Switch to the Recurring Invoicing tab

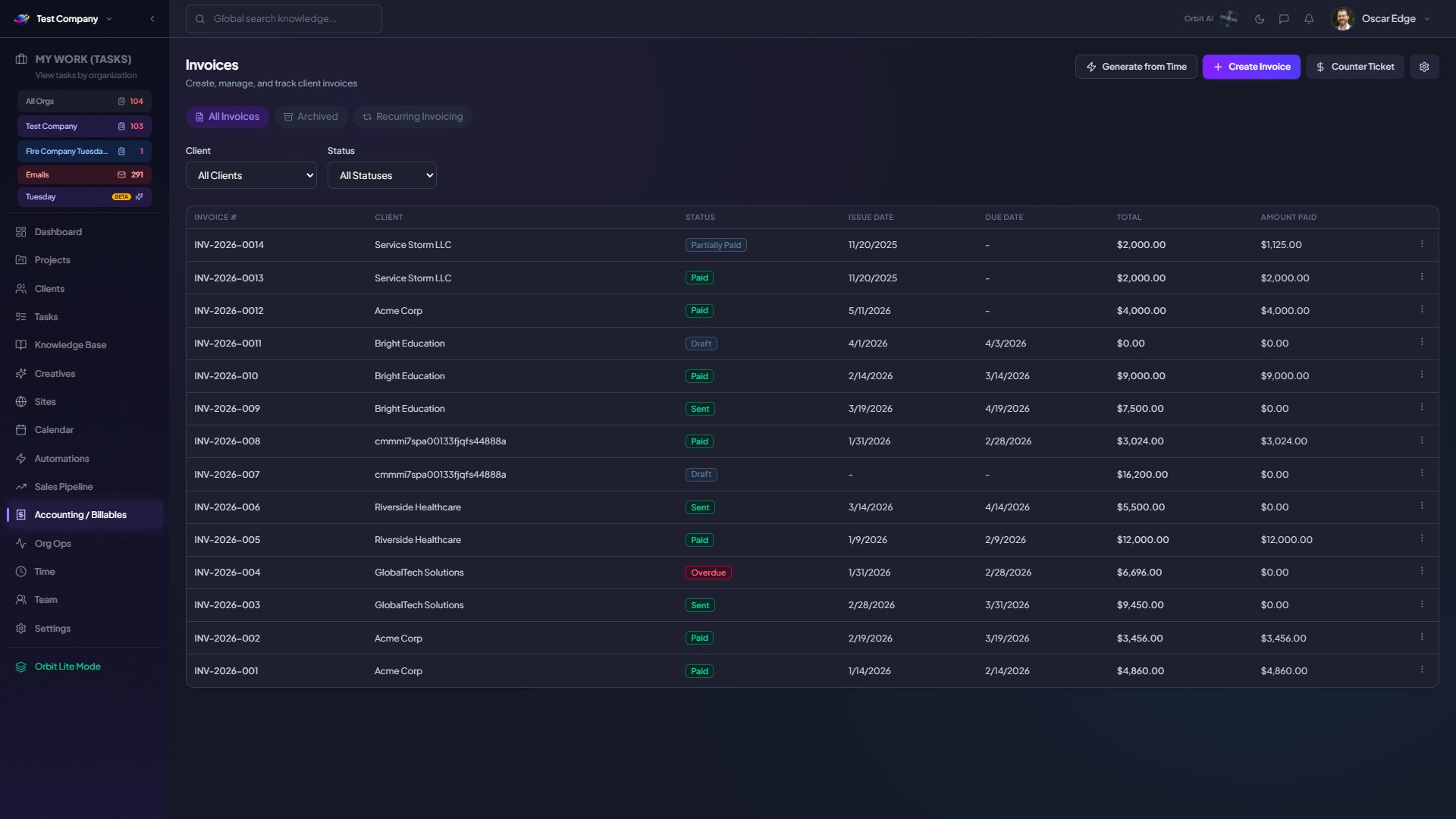click(x=413, y=117)
